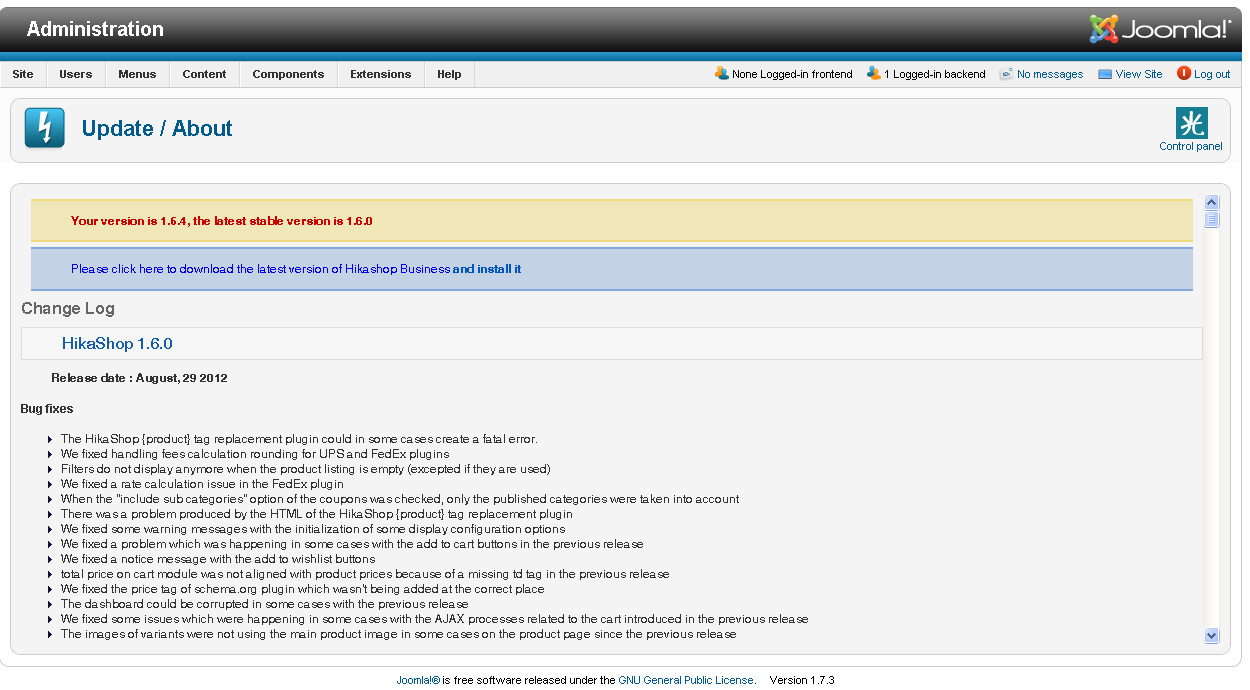Open the Content menu
The width and height of the screenshot is (1250, 690).
click(204, 74)
